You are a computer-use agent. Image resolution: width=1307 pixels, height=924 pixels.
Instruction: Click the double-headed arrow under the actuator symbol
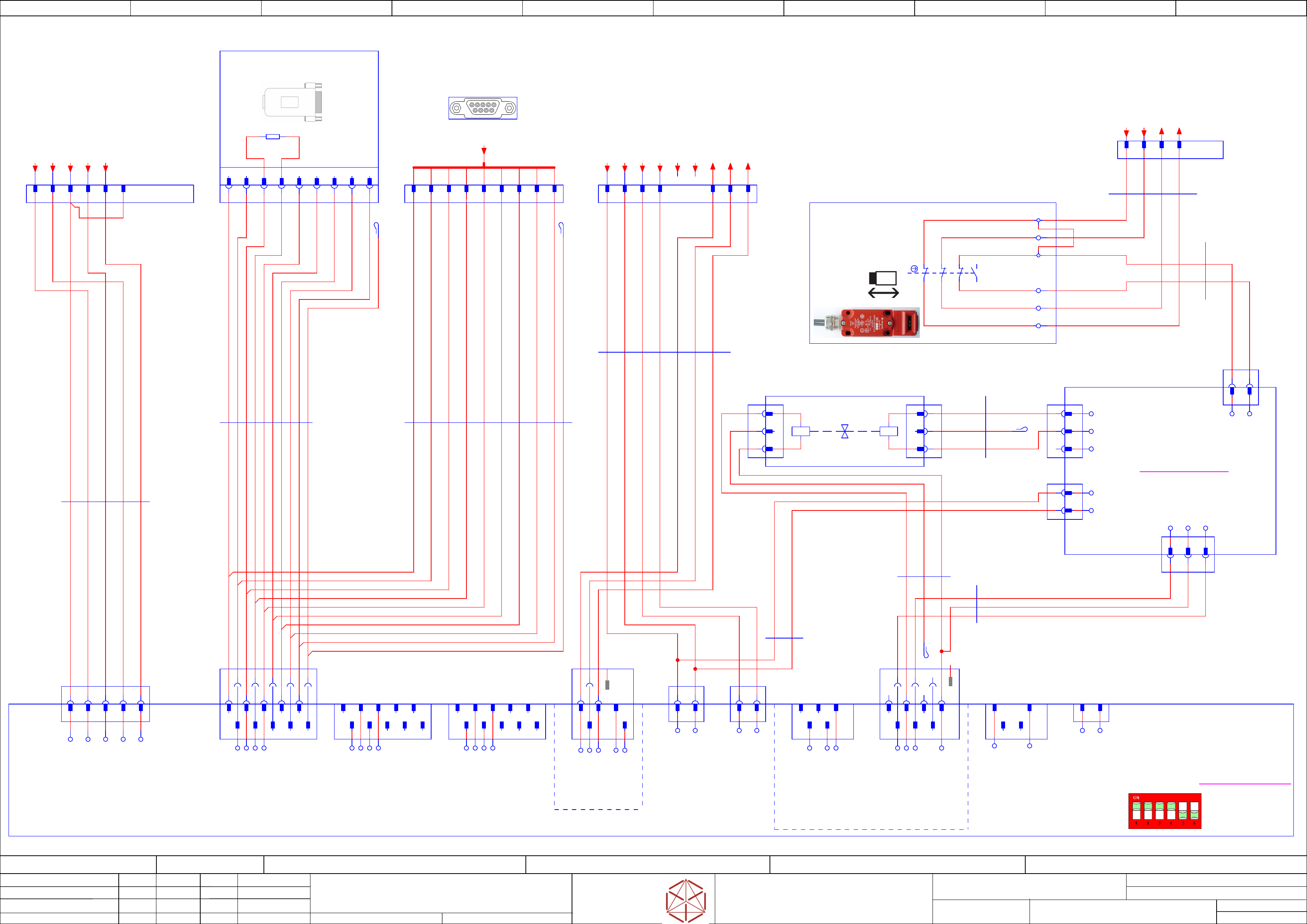tap(883, 293)
